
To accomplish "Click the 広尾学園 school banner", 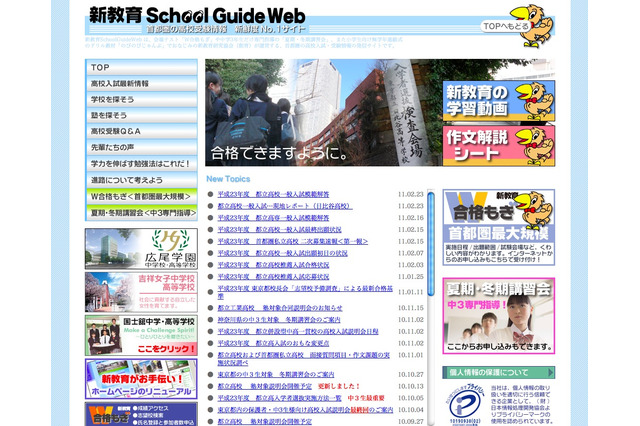I will pos(141,248).
